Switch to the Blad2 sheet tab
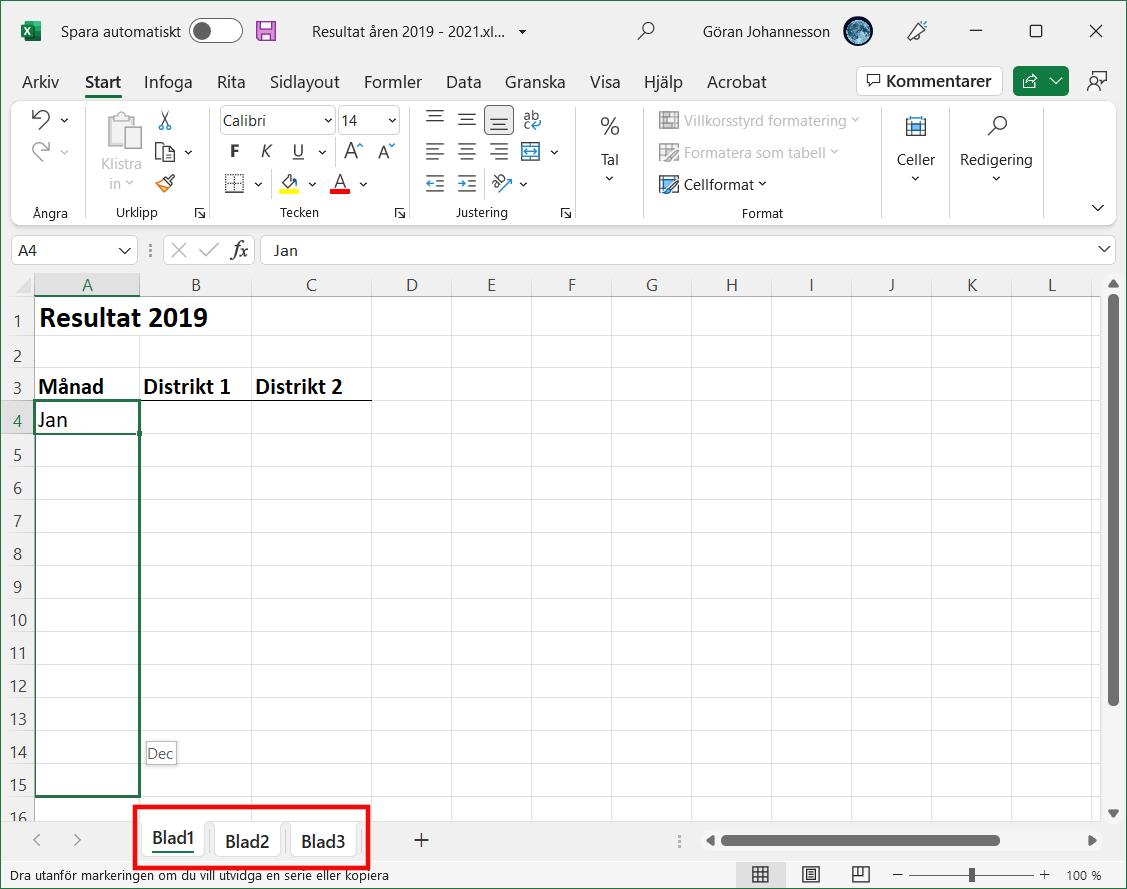The image size is (1127, 889). click(247, 841)
